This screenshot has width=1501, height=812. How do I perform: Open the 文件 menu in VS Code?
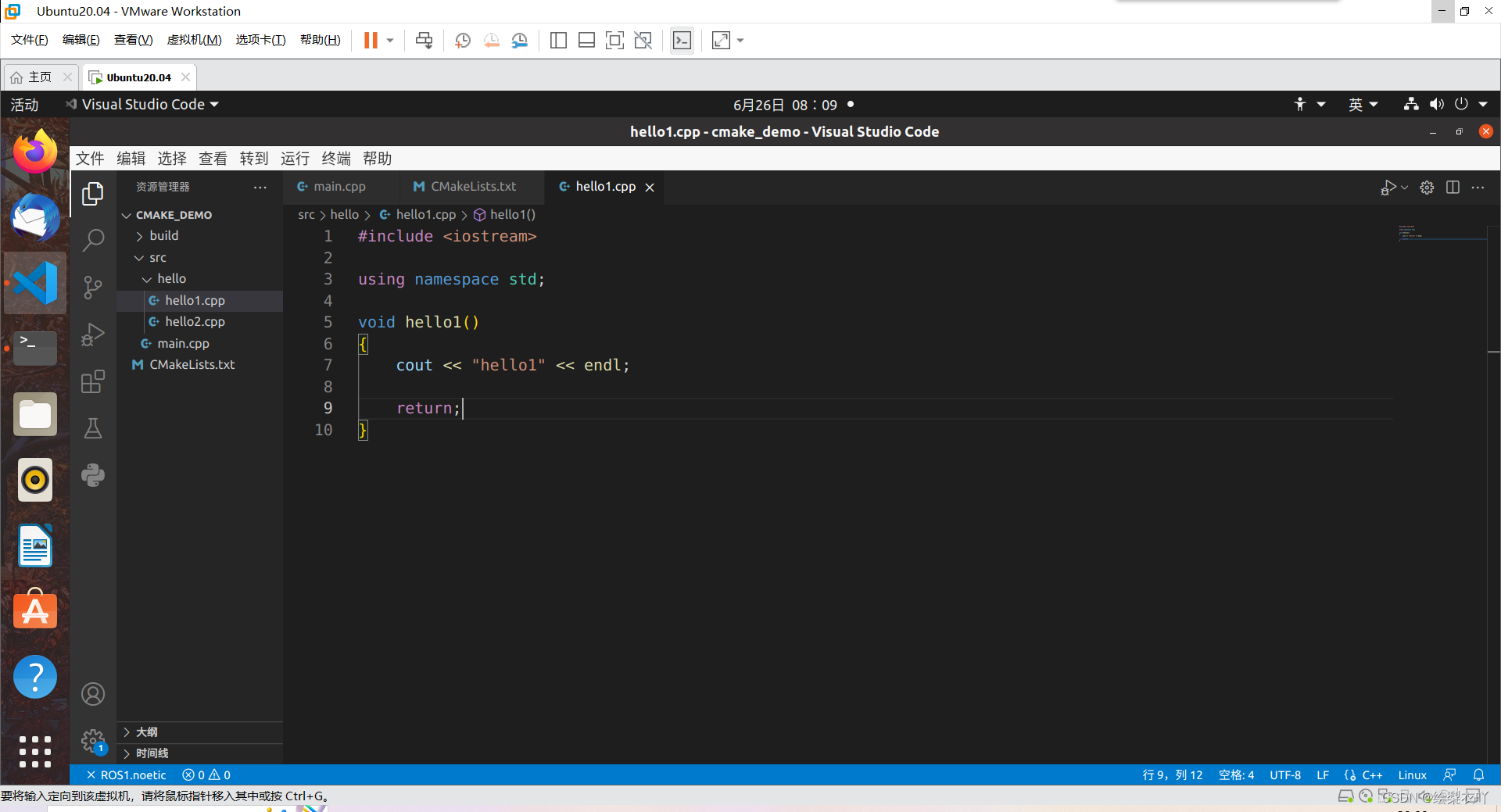pyautogui.click(x=90, y=159)
